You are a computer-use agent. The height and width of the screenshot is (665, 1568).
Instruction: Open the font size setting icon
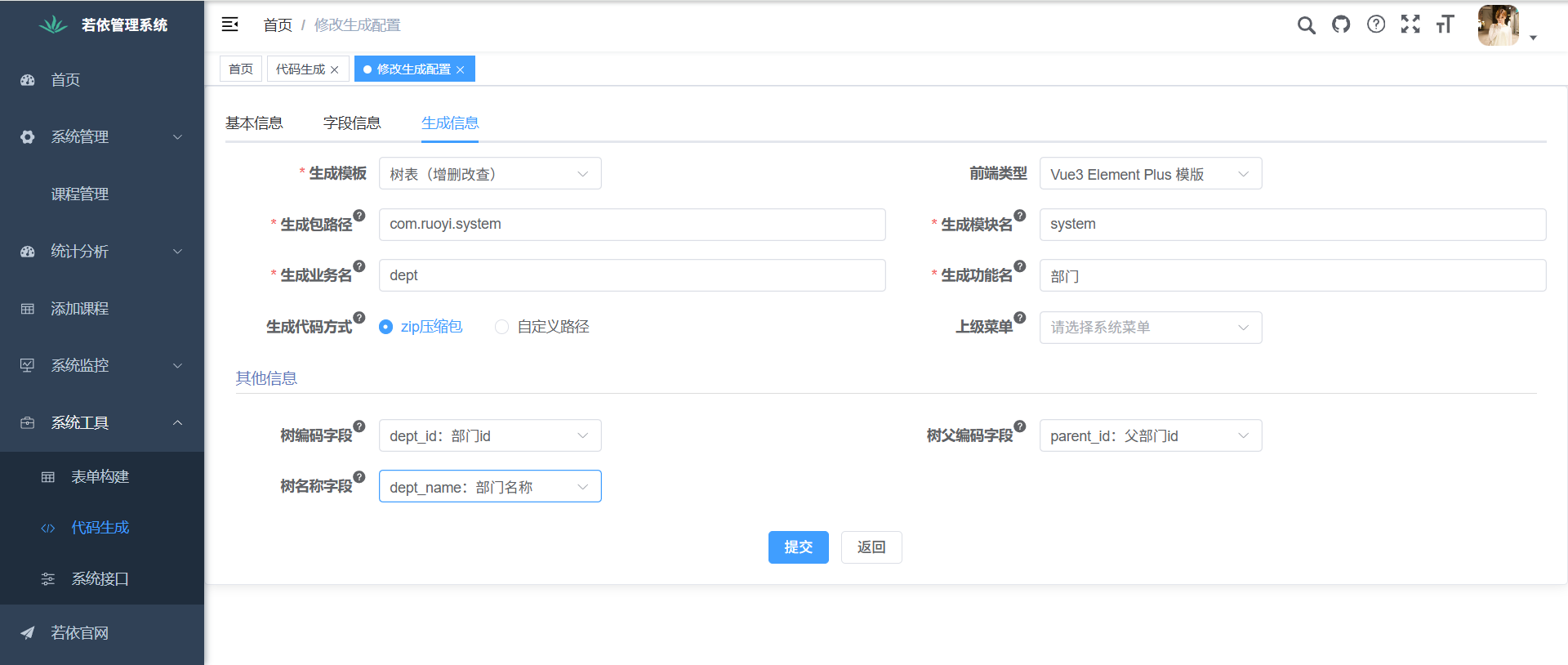(x=1445, y=25)
